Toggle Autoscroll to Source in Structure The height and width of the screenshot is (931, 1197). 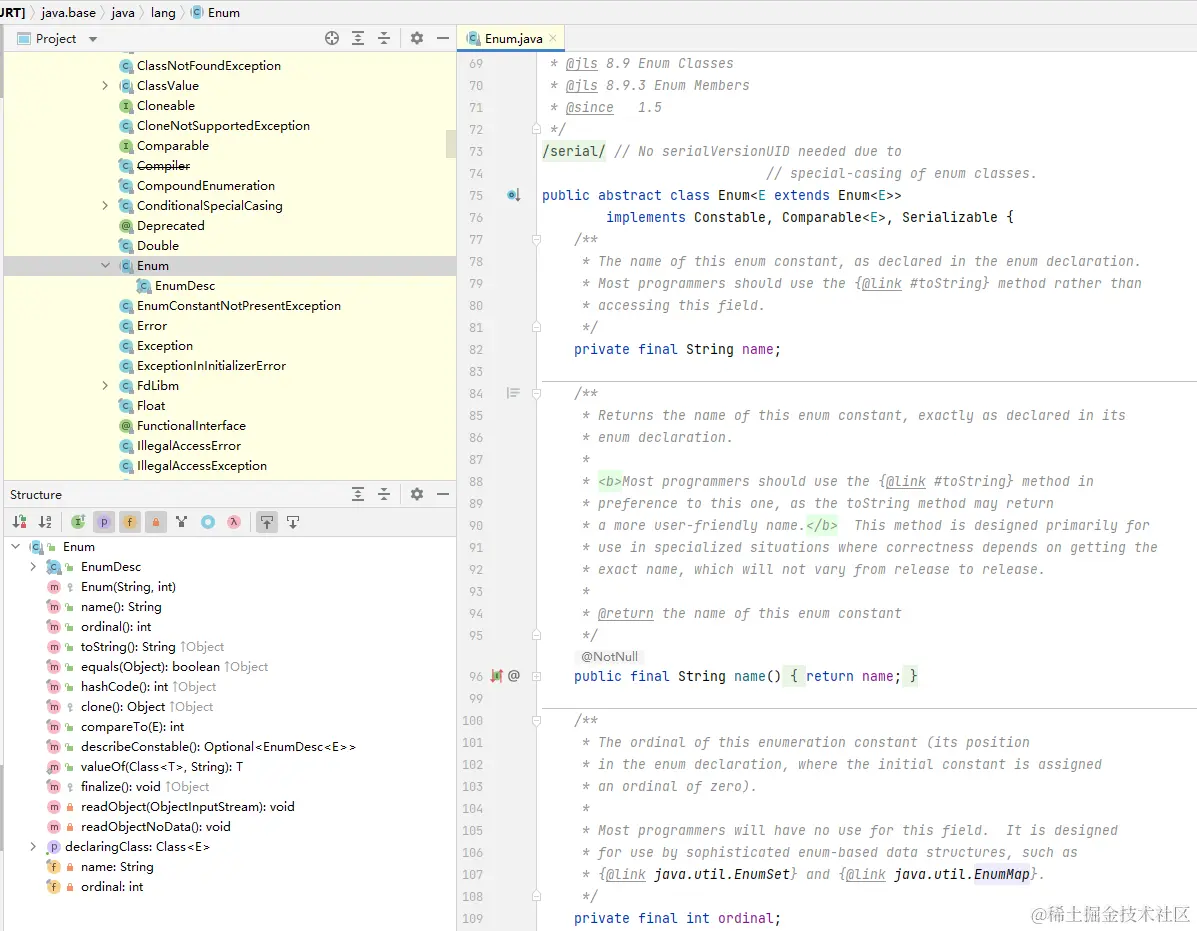(x=266, y=522)
